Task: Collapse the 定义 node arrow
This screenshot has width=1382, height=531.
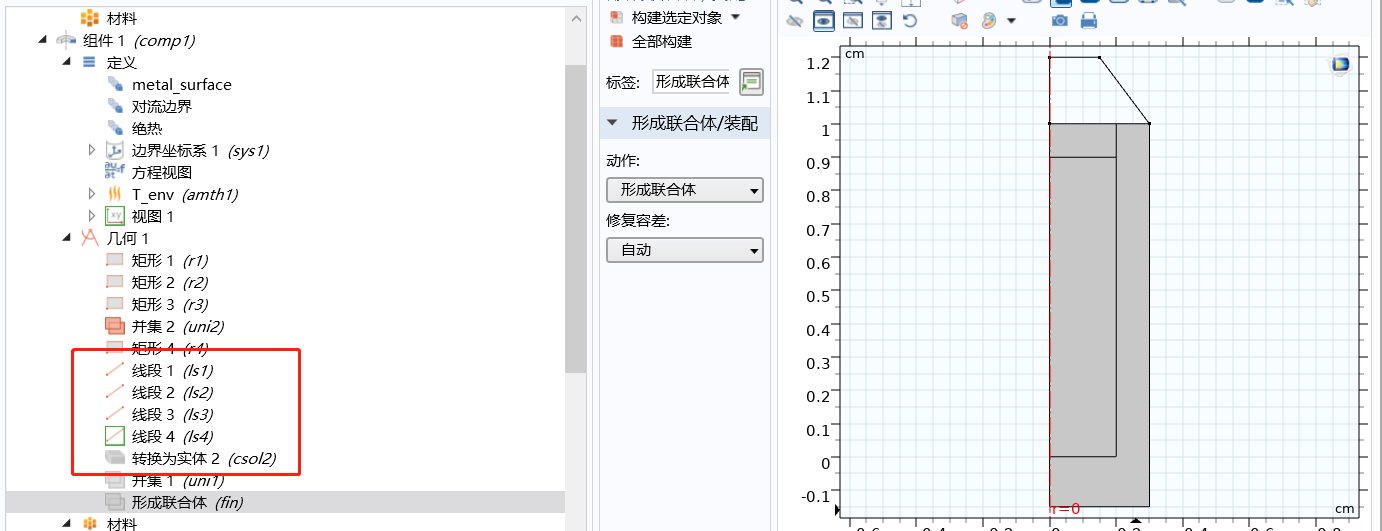Action: point(66,62)
